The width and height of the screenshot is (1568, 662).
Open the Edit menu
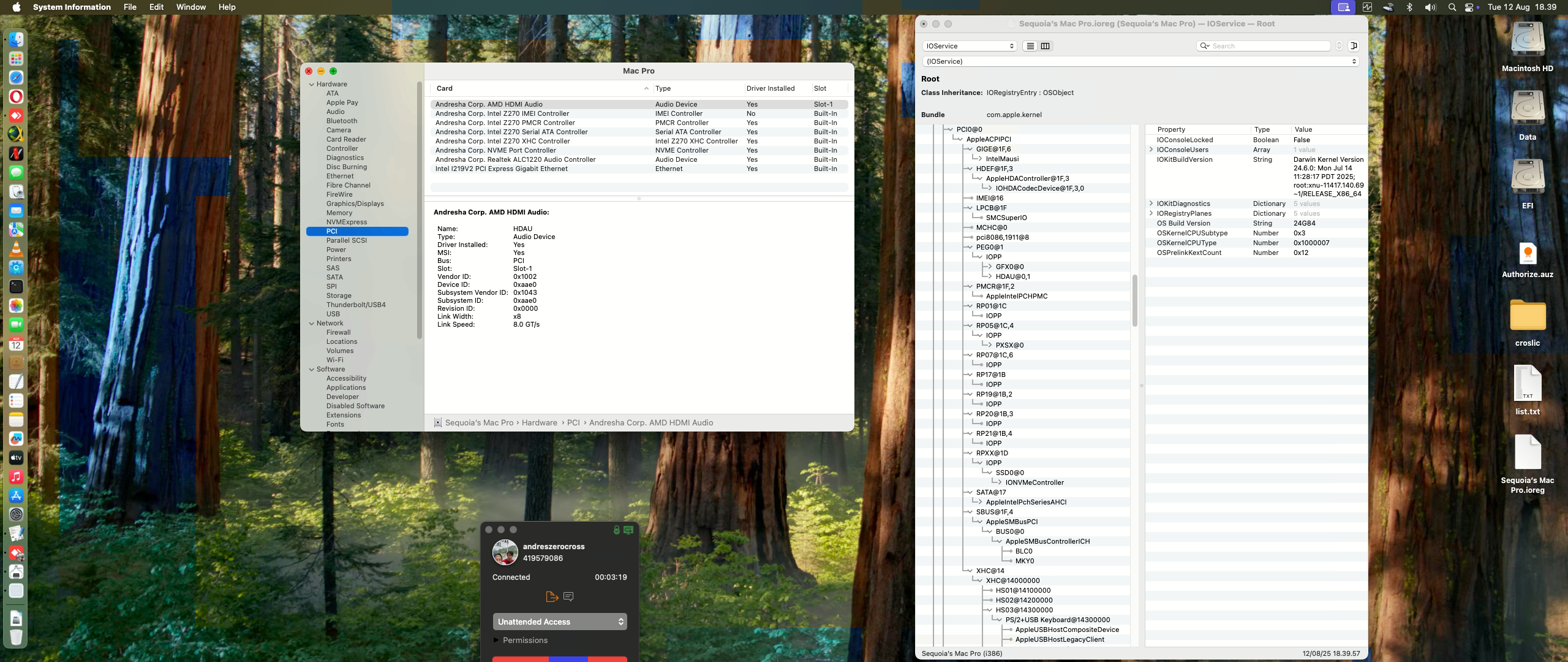pyautogui.click(x=156, y=7)
